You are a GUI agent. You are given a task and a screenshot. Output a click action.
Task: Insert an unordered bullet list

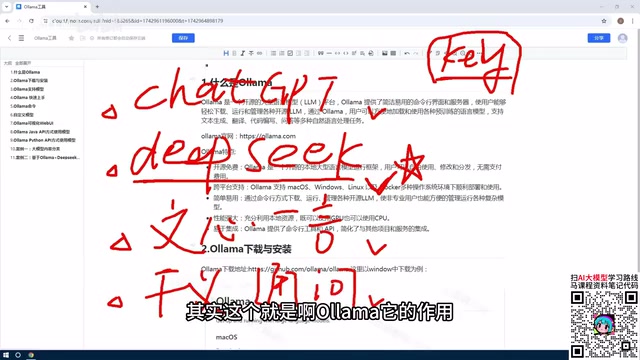(273, 53)
